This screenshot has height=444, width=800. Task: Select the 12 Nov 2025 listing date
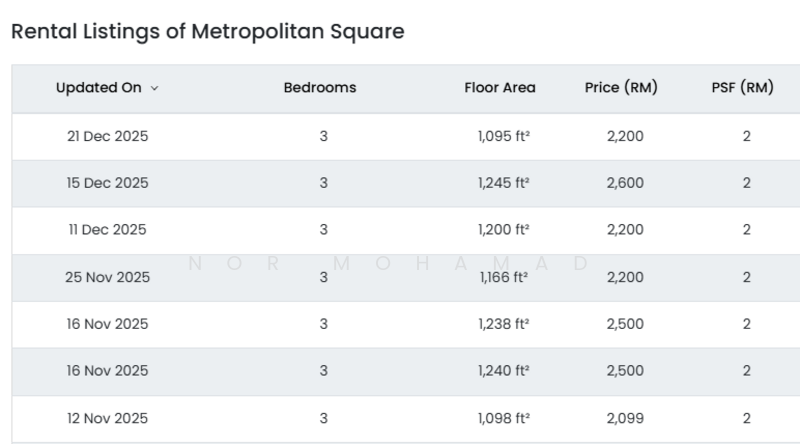(x=107, y=418)
